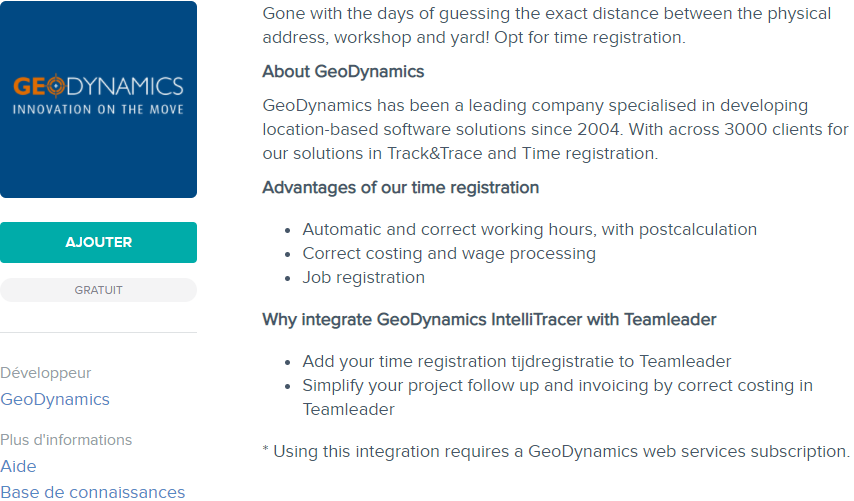Select the Automatic and correct working hours bullet
Screen dimensions: 854x501
click(x=529, y=229)
